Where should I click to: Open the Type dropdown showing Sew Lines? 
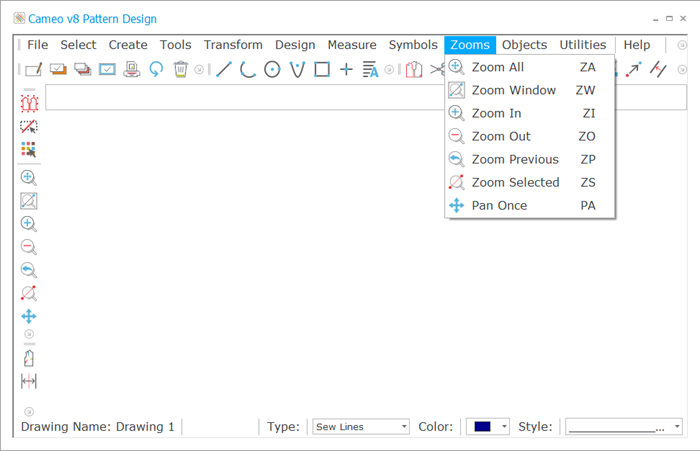click(361, 427)
